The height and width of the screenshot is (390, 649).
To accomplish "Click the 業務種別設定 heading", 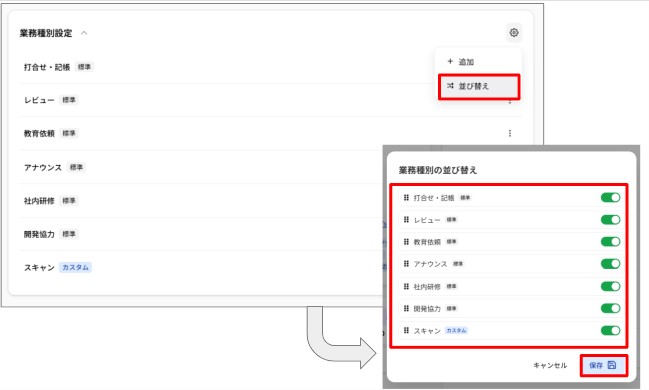I will (46, 33).
